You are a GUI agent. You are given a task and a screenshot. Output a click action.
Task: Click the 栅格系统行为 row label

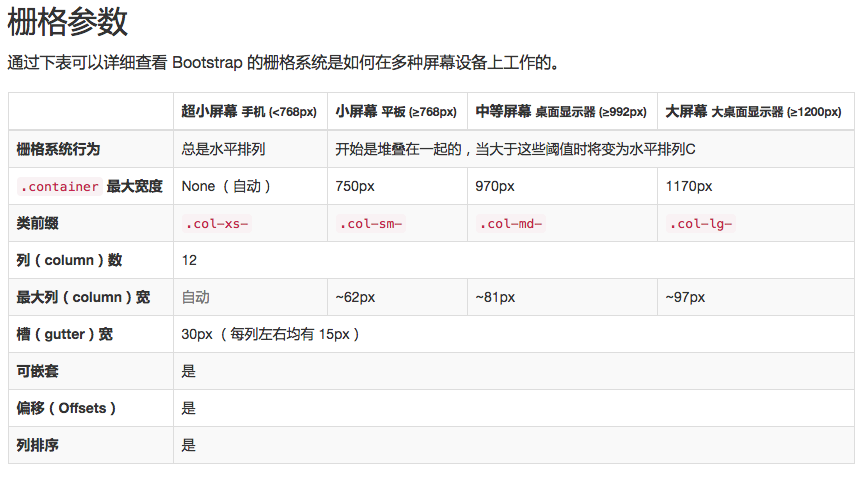tap(58, 149)
